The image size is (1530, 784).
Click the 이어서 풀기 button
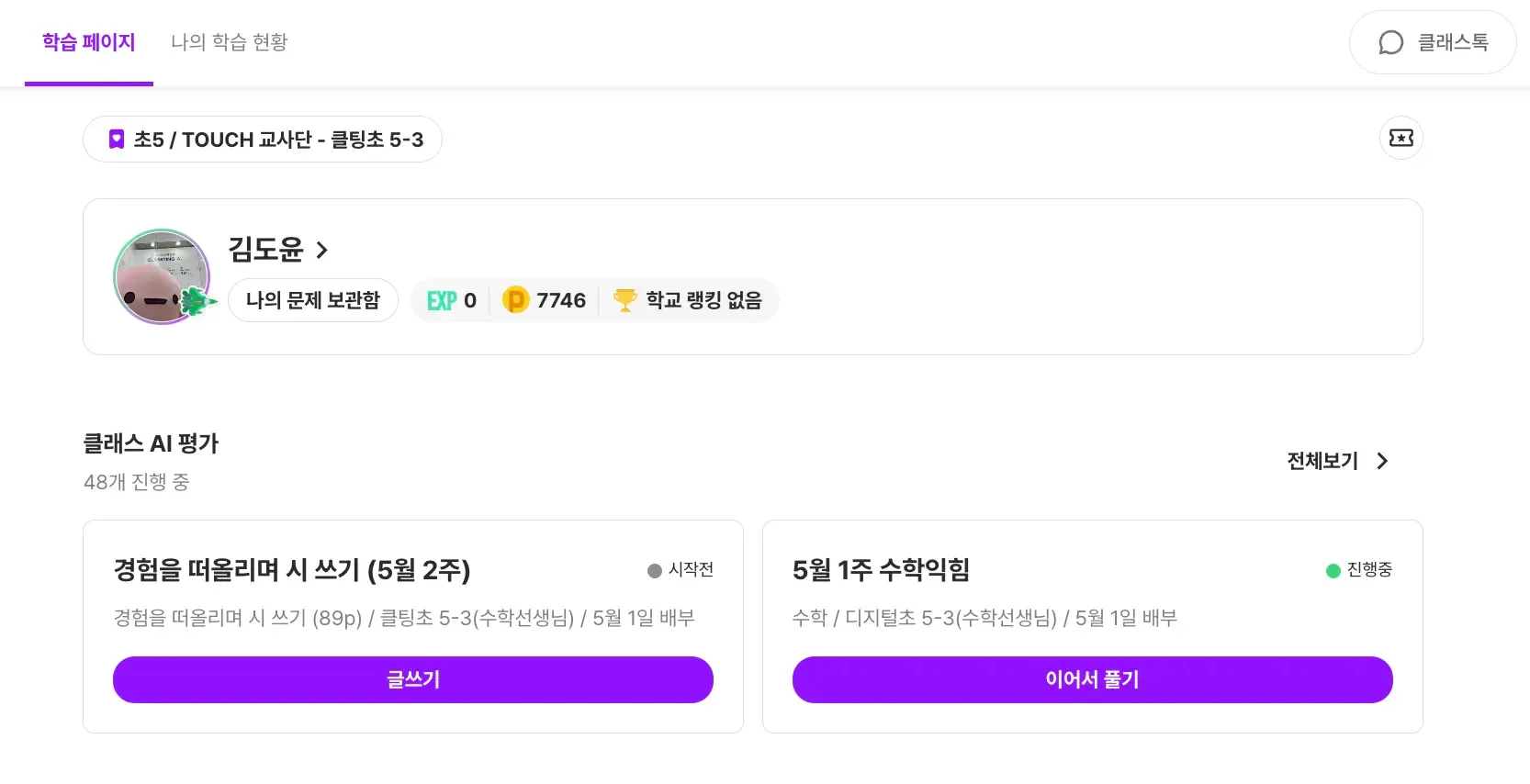[1093, 679]
